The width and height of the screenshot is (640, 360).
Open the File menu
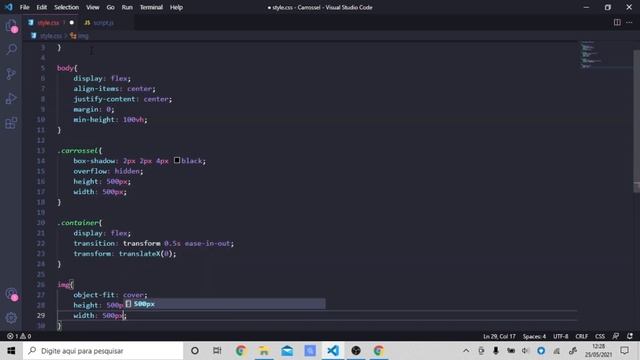pos(24,7)
